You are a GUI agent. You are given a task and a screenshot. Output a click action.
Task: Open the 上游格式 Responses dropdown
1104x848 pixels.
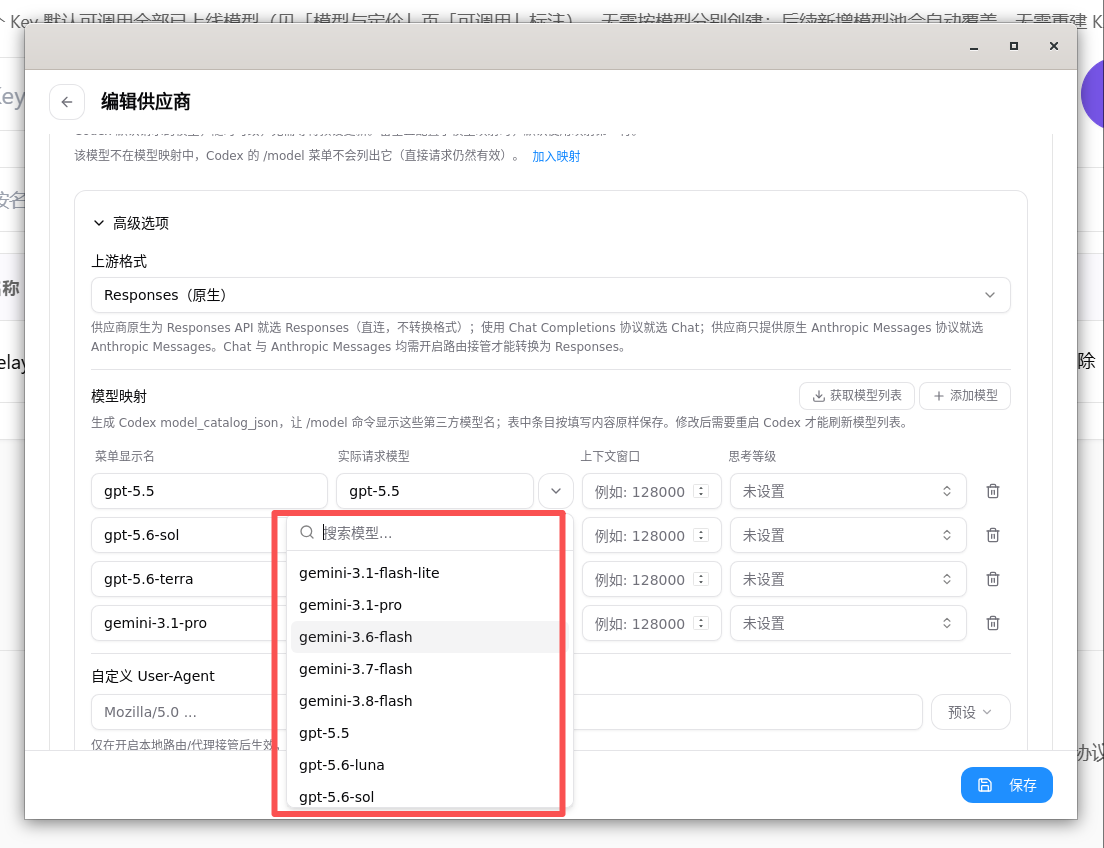pyautogui.click(x=551, y=295)
